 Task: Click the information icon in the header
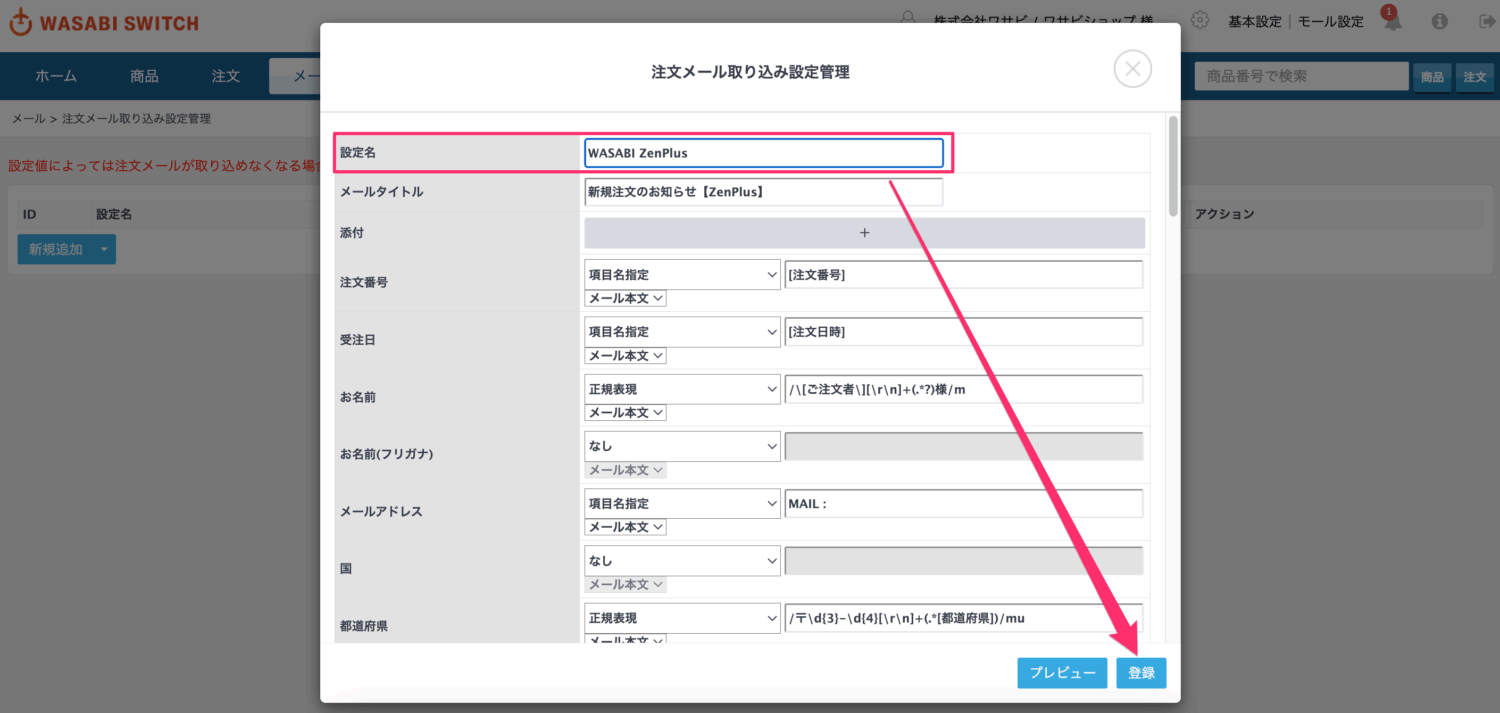[x=1440, y=21]
